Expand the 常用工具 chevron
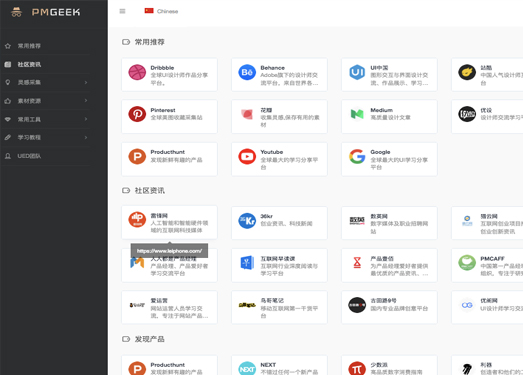This screenshot has height=375, width=523. point(86,119)
